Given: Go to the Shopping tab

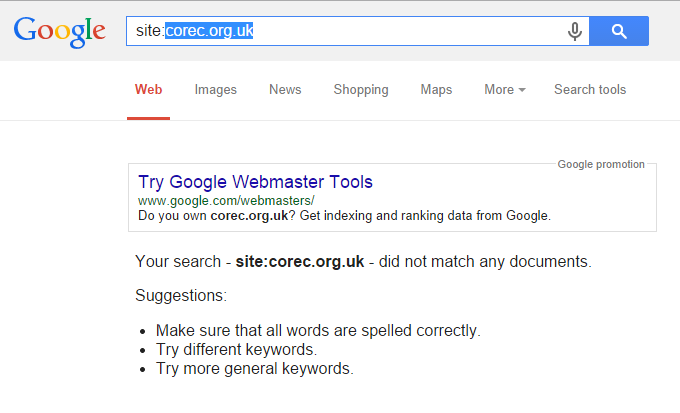Looking at the screenshot, I should pos(361,89).
